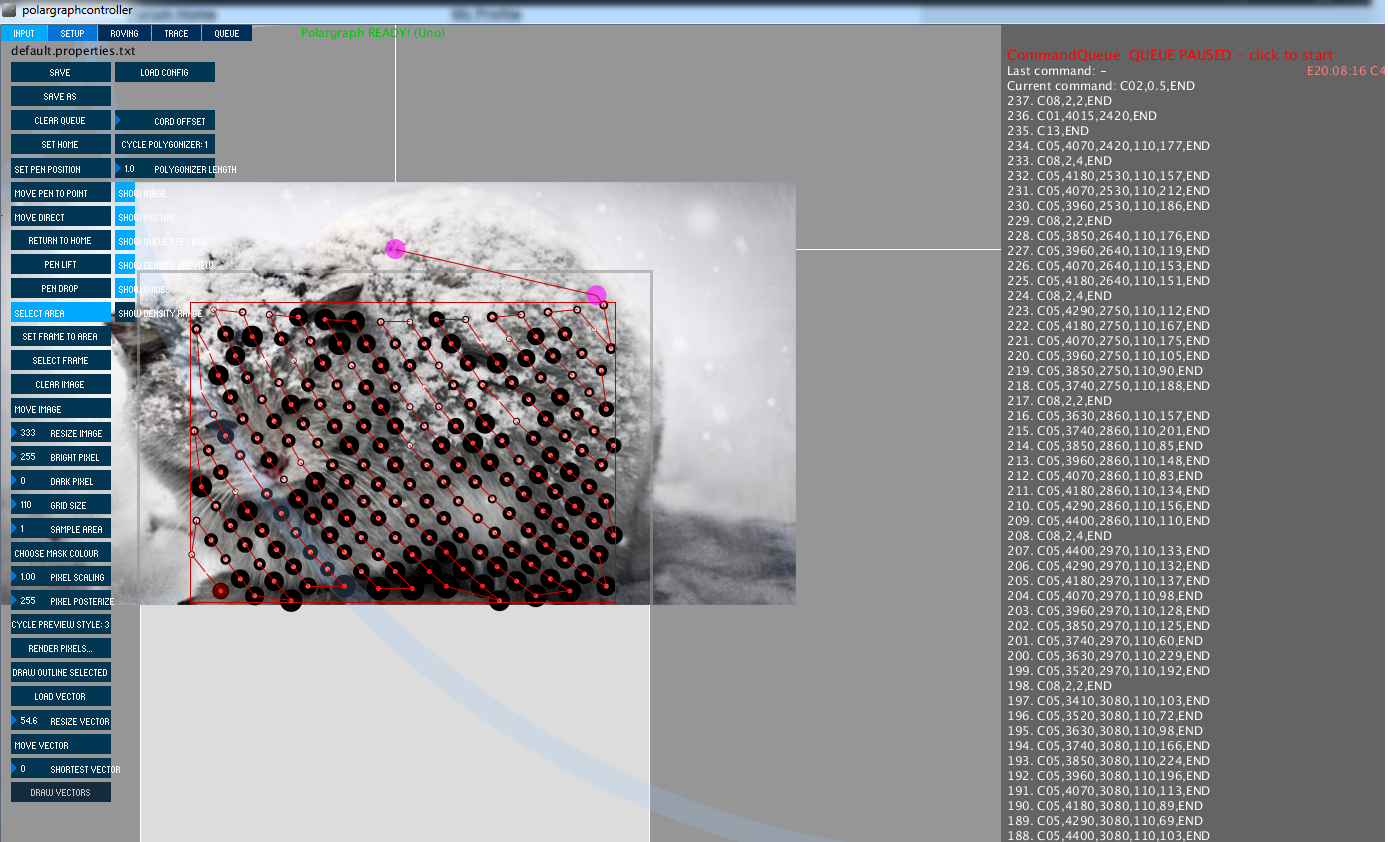Click SELECT FRAME button
The width and height of the screenshot is (1388, 842).
click(61, 360)
